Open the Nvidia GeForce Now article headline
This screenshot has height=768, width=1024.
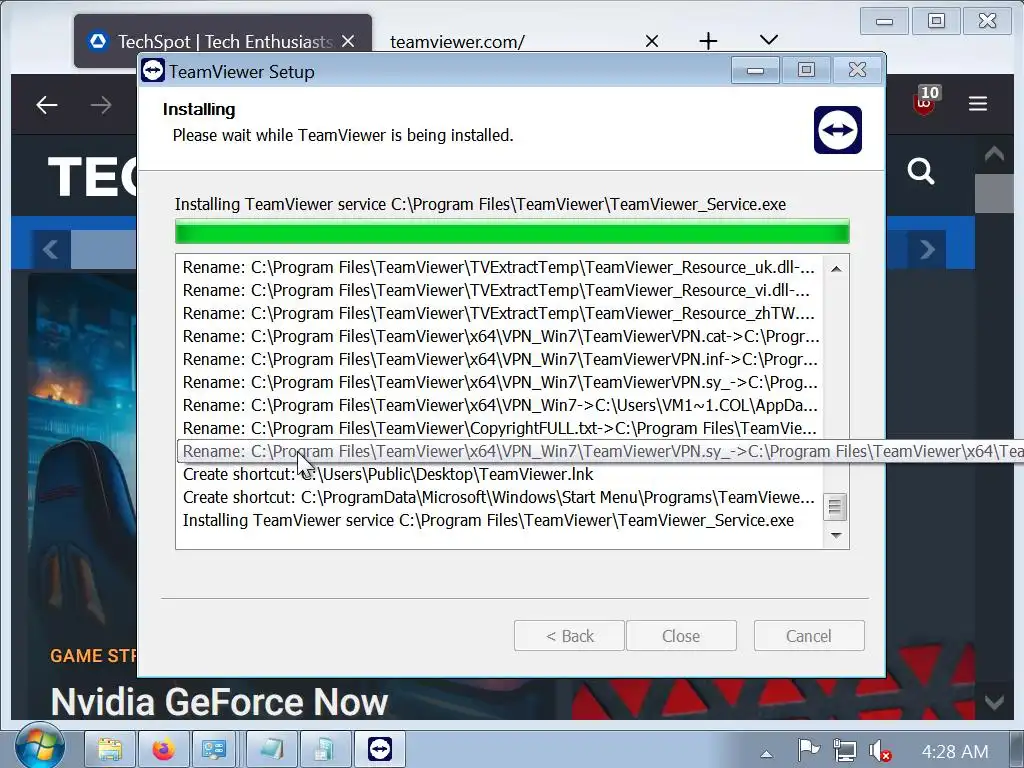point(219,701)
